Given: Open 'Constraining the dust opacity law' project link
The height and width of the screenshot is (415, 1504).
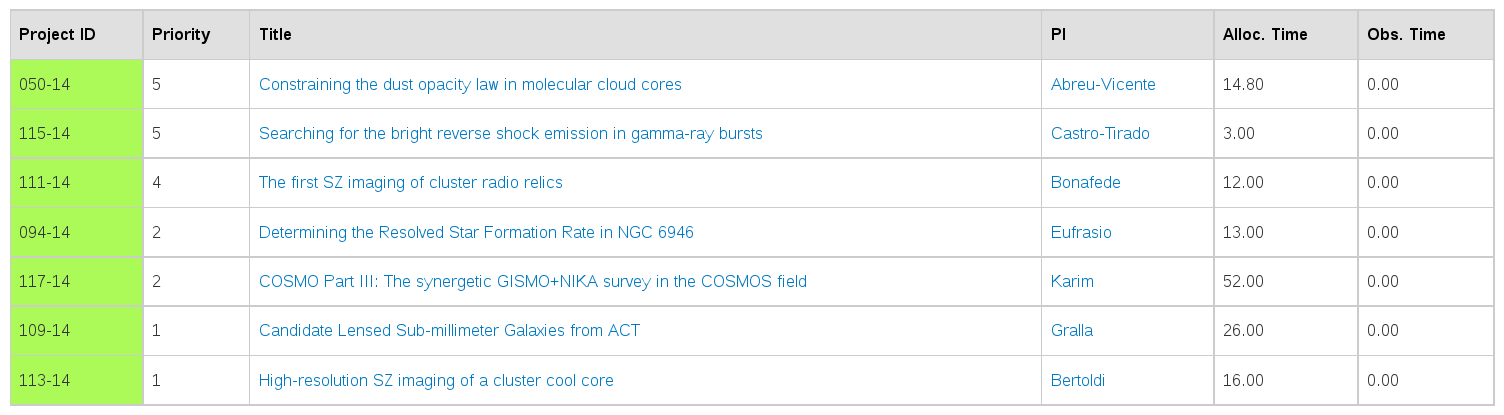Looking at the screenshot, I should coord(470,84).
